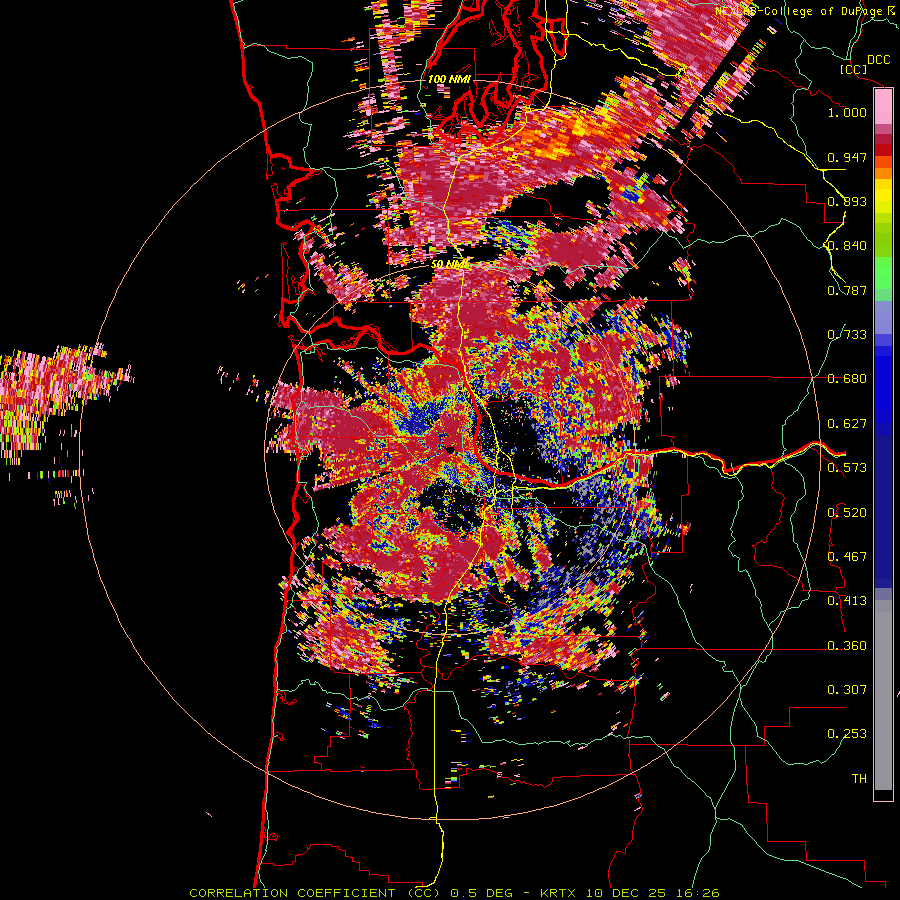Click the 100 NMI range ring label

(x=449, y=79)
